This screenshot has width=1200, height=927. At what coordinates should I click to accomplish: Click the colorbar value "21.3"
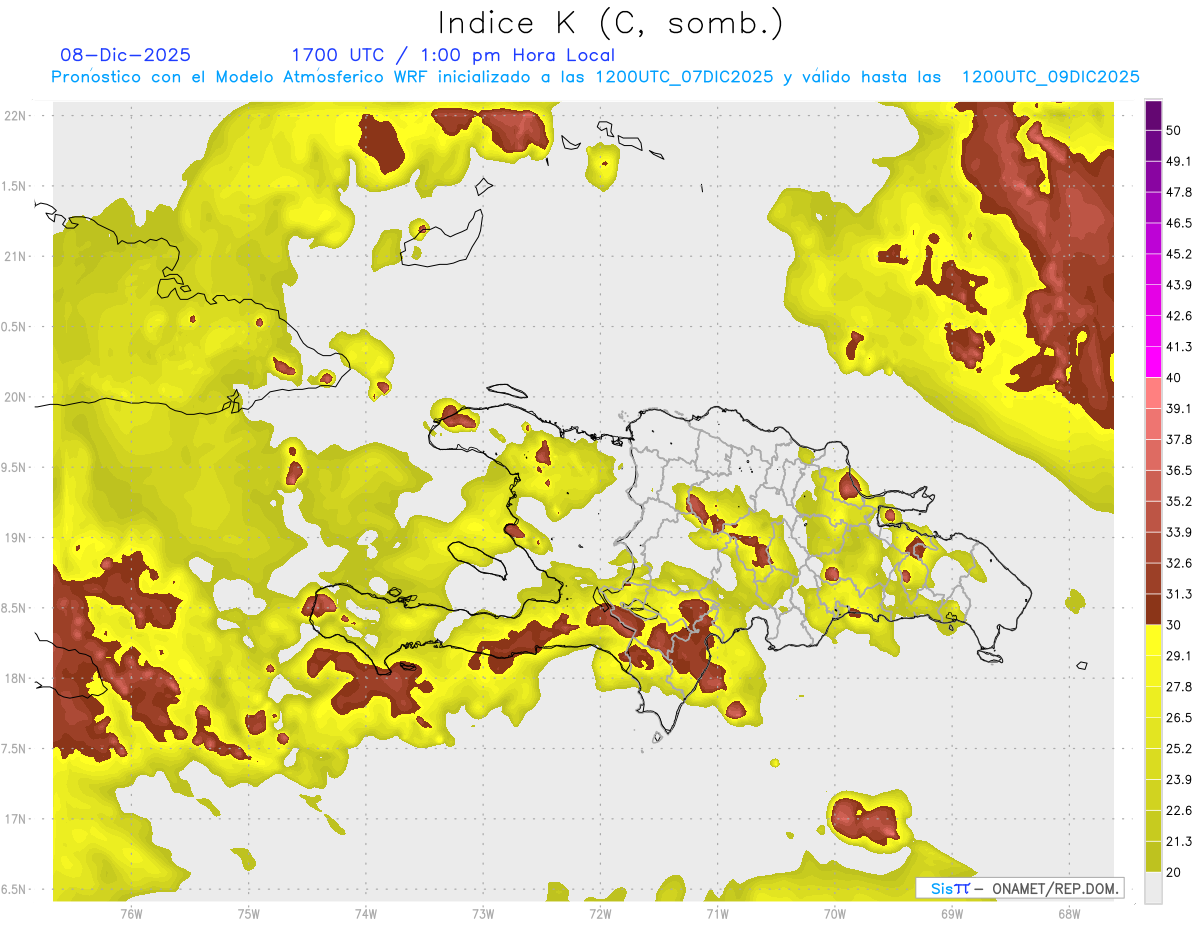tap(1179, 842)
